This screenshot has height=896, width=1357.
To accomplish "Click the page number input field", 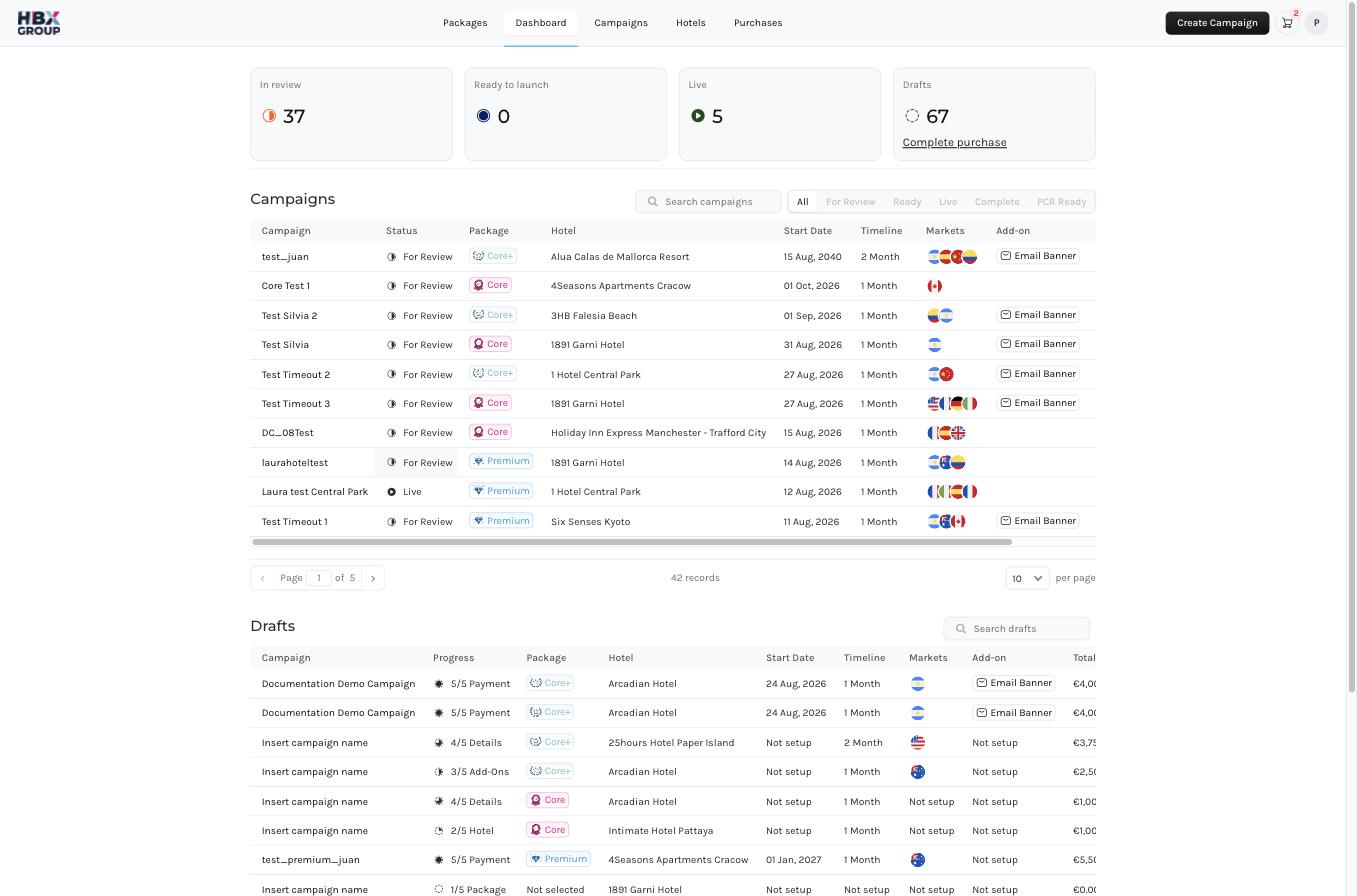I will click(318, 578).
